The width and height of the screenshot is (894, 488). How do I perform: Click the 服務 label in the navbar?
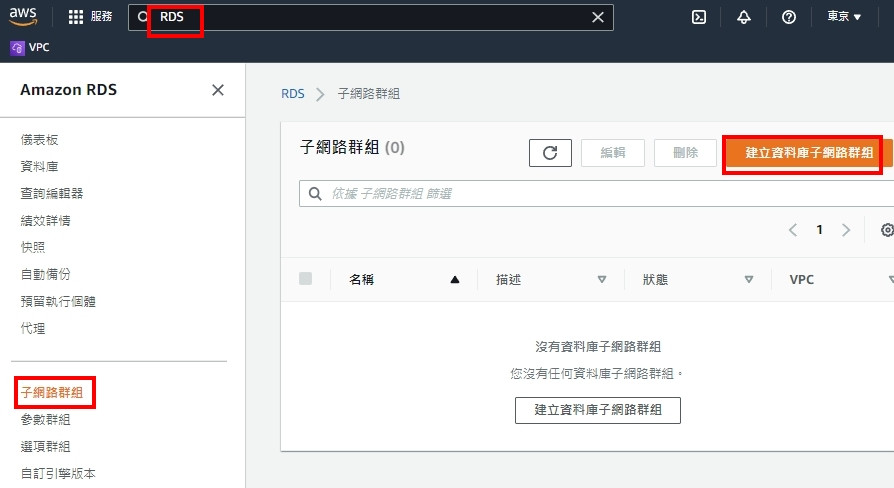(x=101, y=17)
